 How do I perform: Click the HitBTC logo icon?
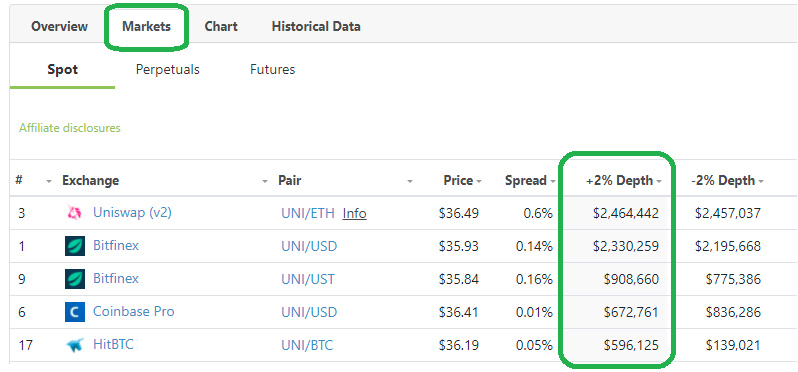[74, 346]
